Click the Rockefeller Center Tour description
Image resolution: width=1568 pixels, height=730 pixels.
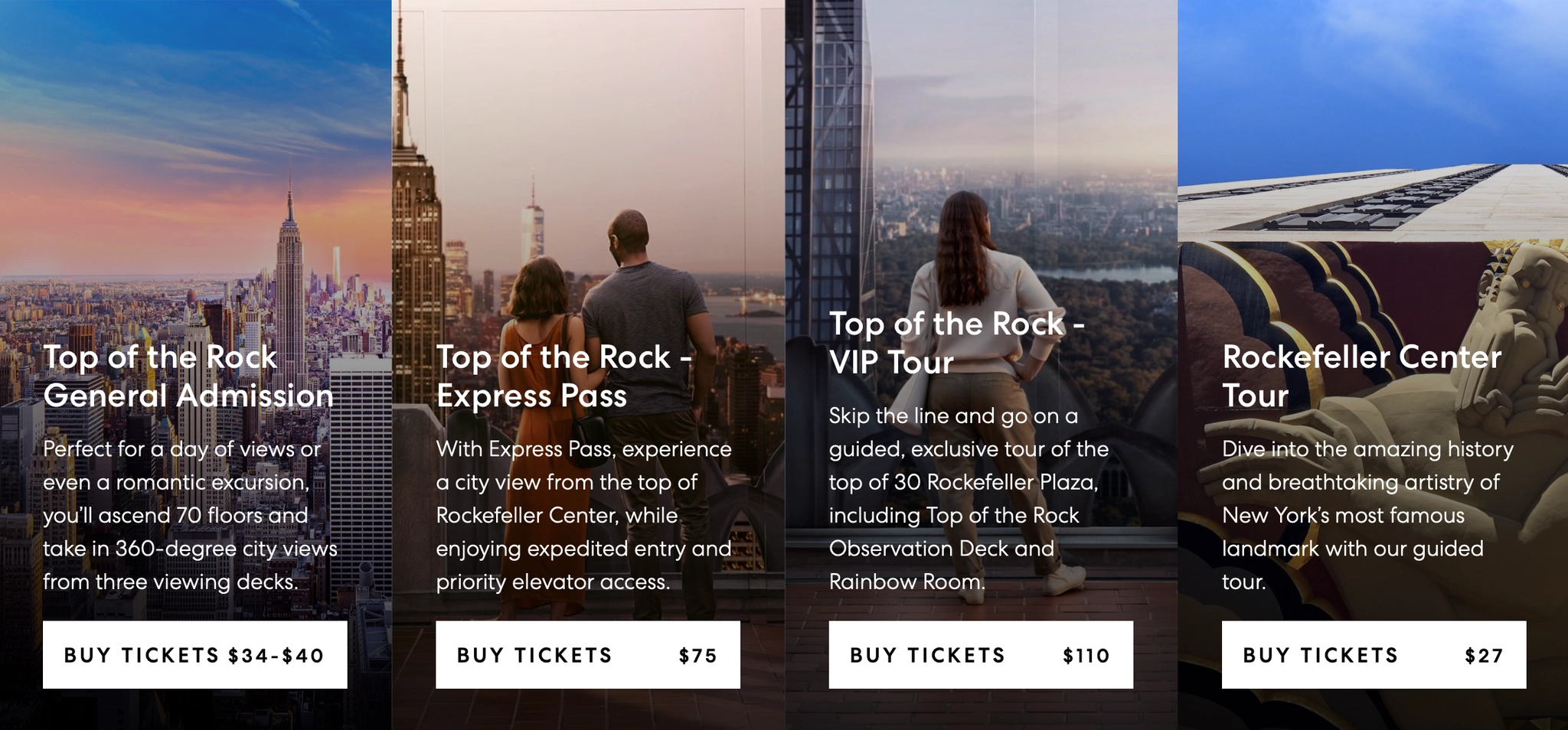(1367, 515)
